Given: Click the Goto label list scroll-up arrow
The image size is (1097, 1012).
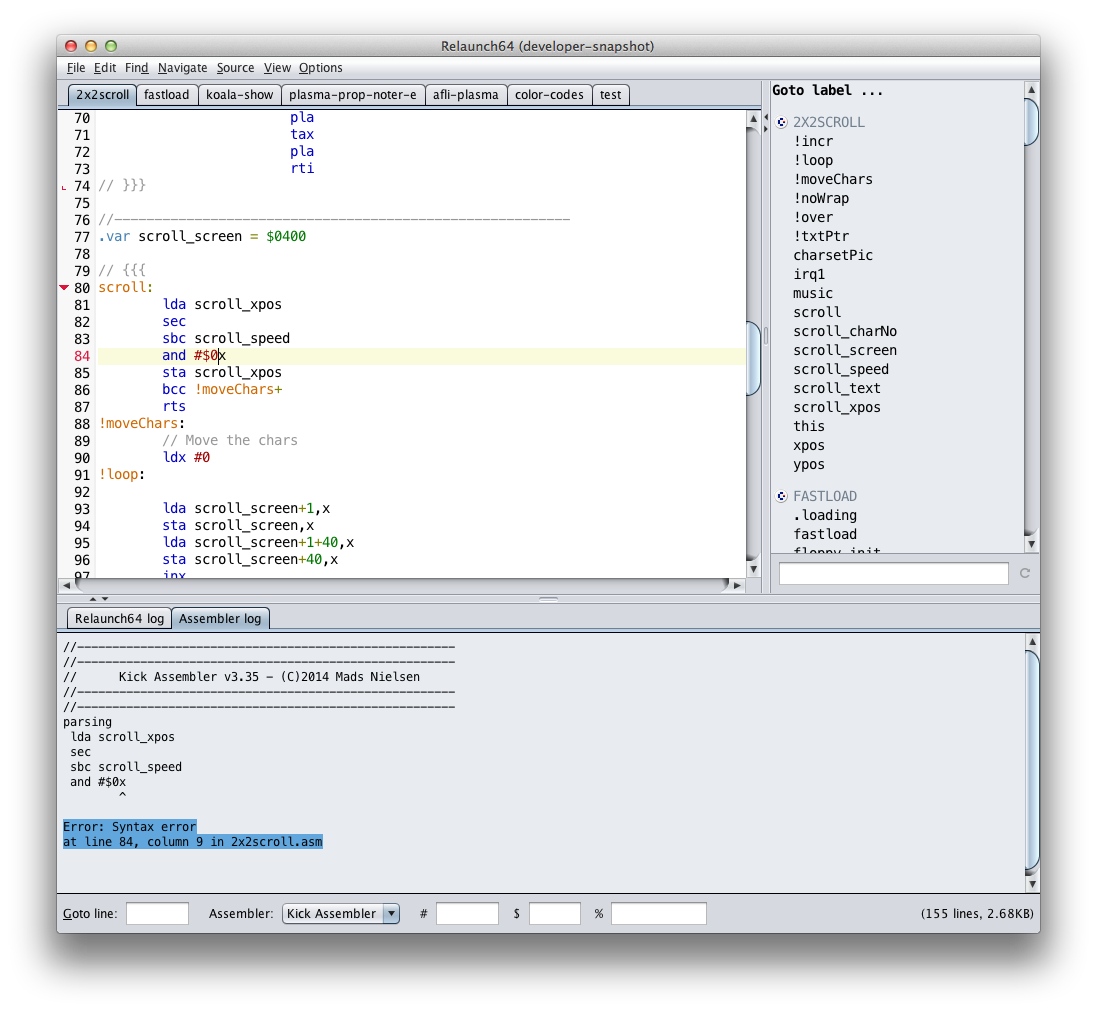Looking at the screenshot, I should pyautogui.click(x=1031, y=90).
